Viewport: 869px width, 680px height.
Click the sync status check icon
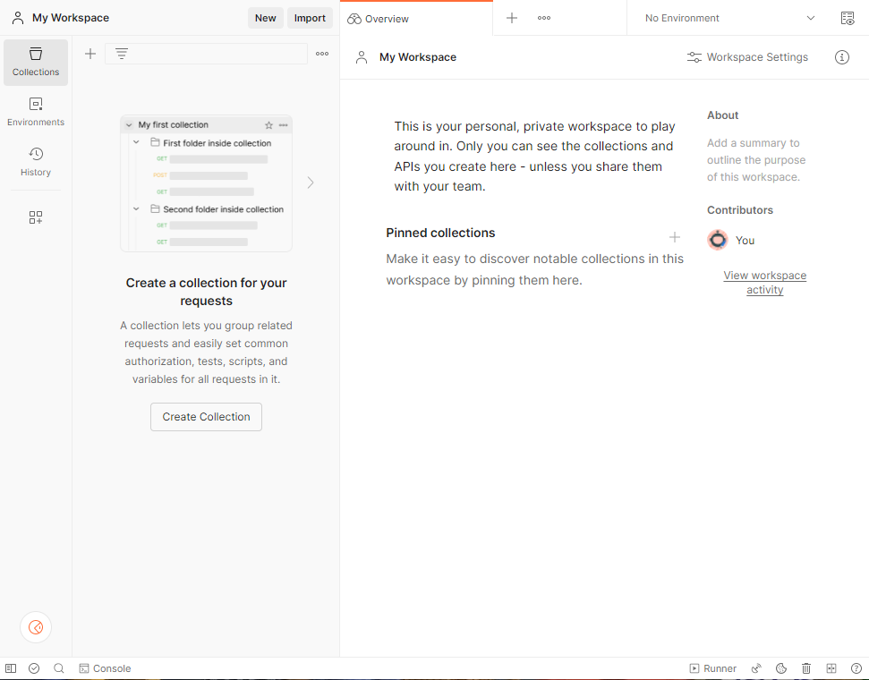(34, 668)
